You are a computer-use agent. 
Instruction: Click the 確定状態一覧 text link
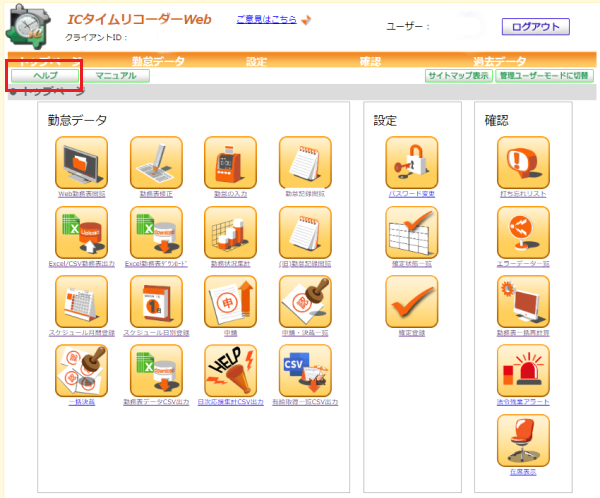[412, 264]
